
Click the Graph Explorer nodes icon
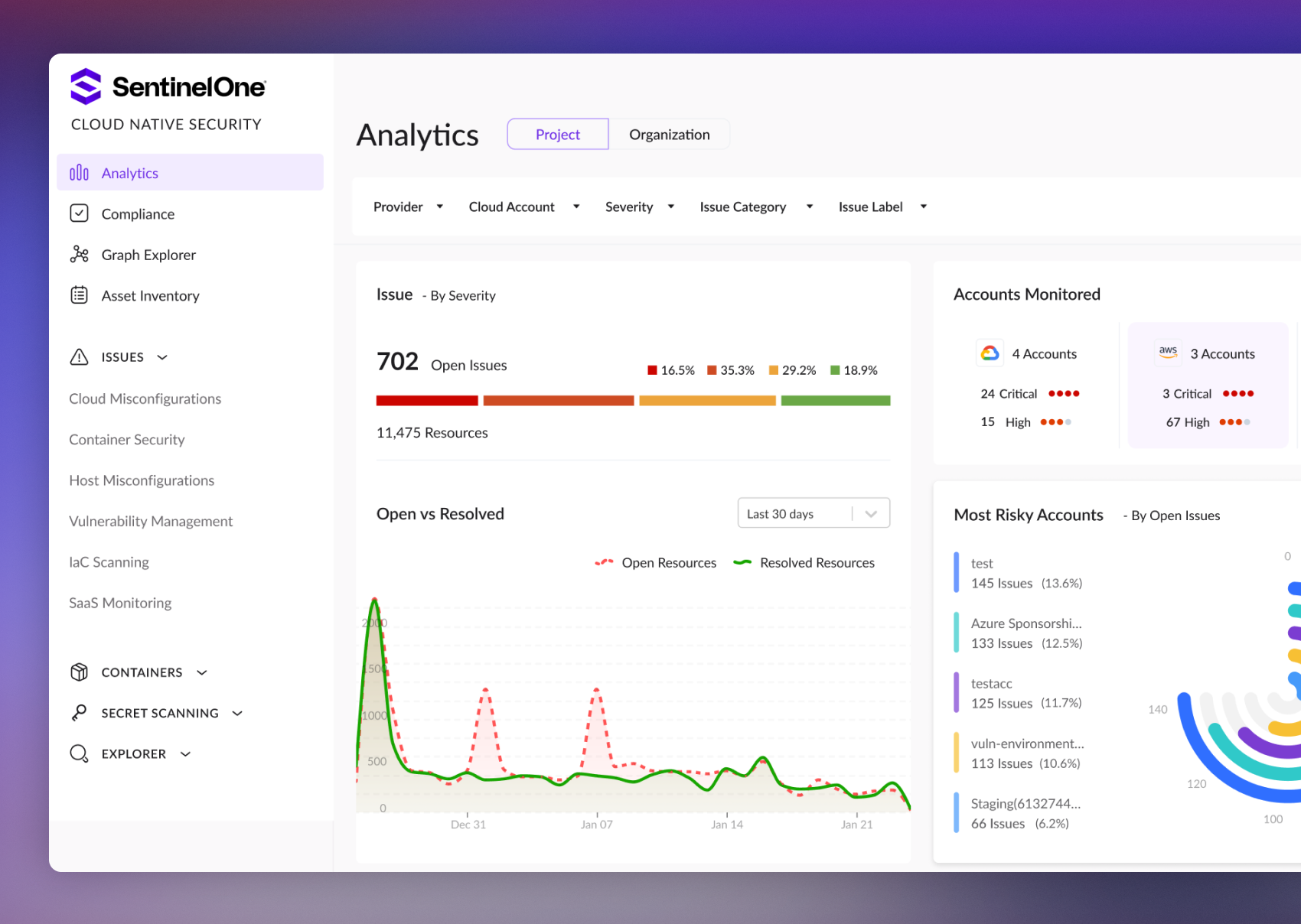(79, 255)
